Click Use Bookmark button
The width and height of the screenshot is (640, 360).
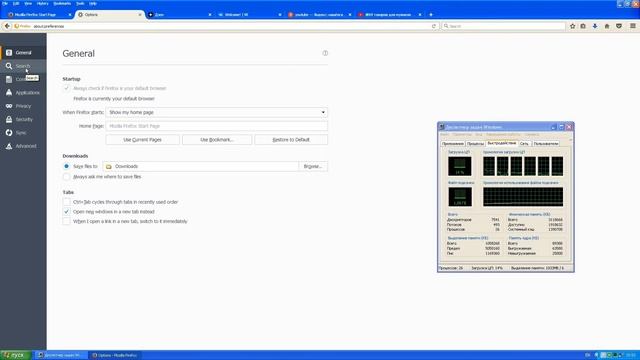coord(217,140)
